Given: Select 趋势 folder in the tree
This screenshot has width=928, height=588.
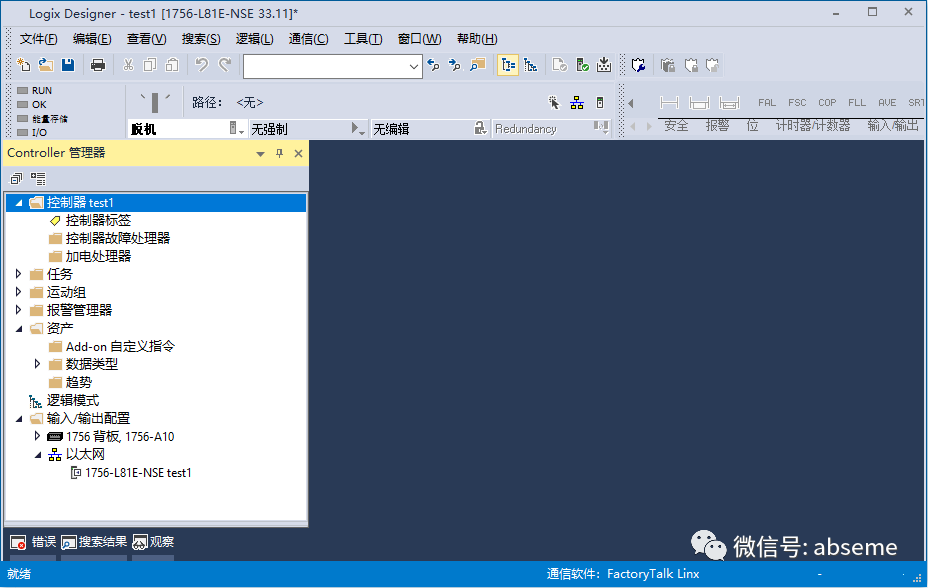Looking at the screenshot, I should click(79, 383).
